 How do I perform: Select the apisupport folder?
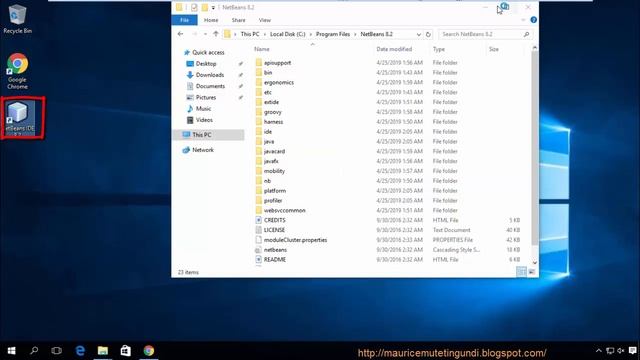[x=278, y=63]
